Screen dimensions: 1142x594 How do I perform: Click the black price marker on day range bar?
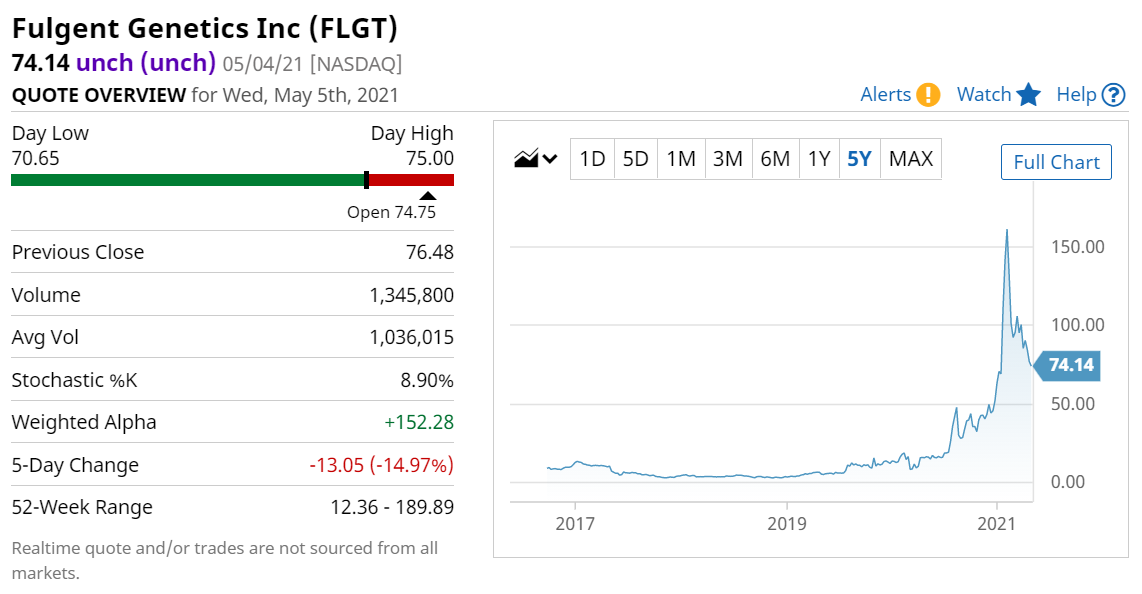pos(366,180)
